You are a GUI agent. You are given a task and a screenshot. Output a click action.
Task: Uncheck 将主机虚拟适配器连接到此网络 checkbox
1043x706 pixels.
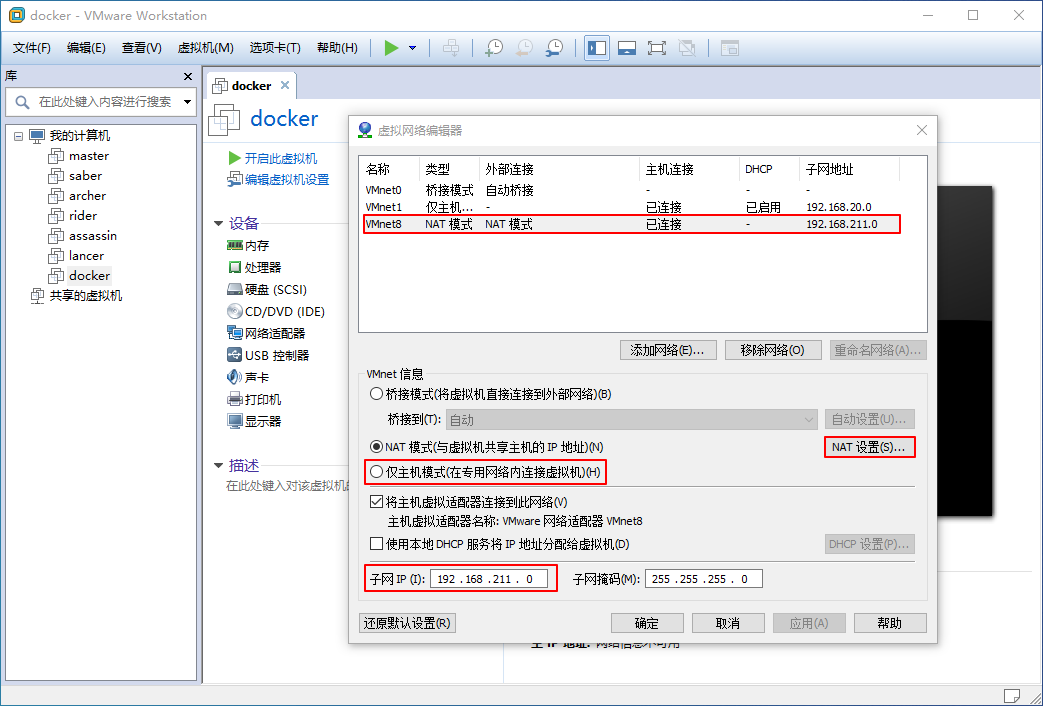point(377,502)
